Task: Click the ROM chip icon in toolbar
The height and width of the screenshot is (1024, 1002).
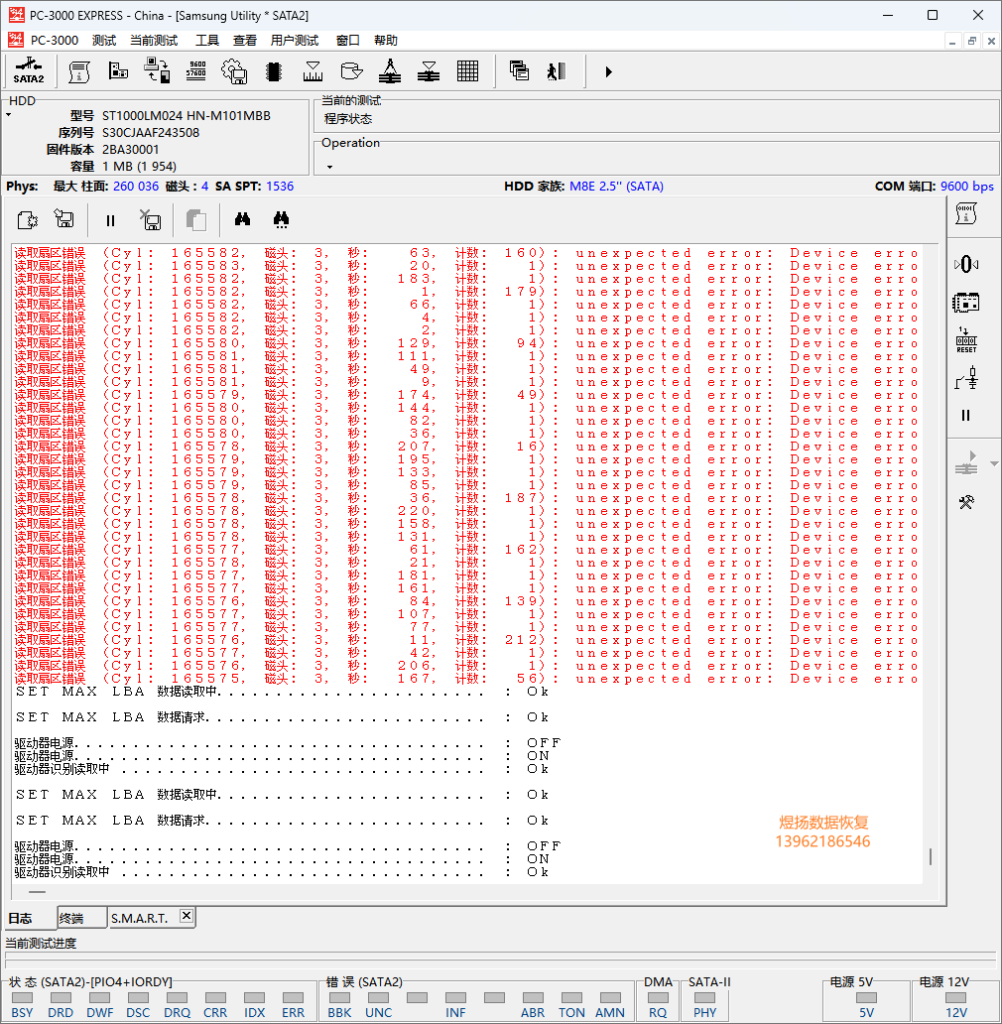Action: [x=274, y=71]
